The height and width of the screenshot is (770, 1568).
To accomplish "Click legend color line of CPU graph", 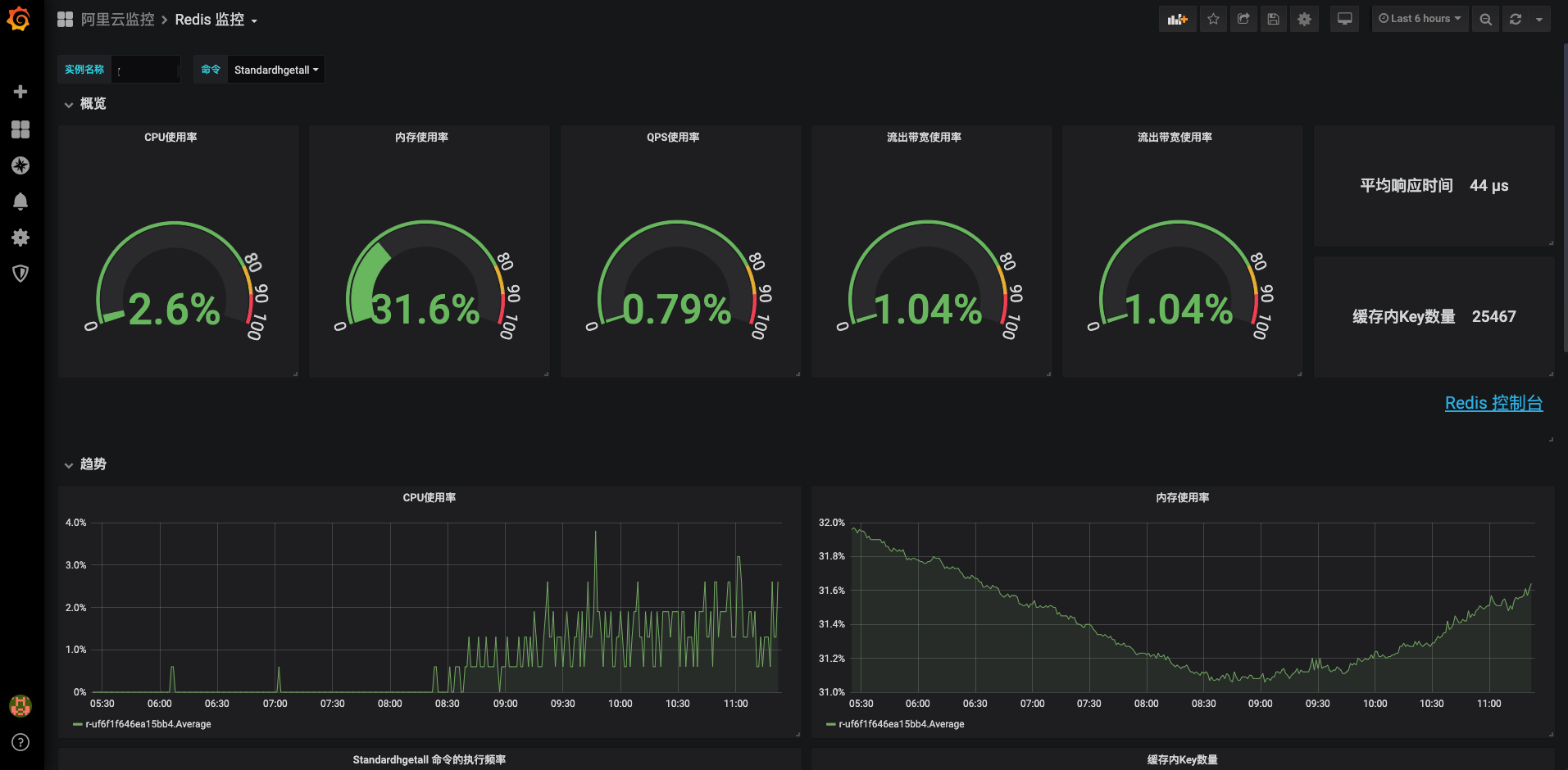I will point(78,724).
